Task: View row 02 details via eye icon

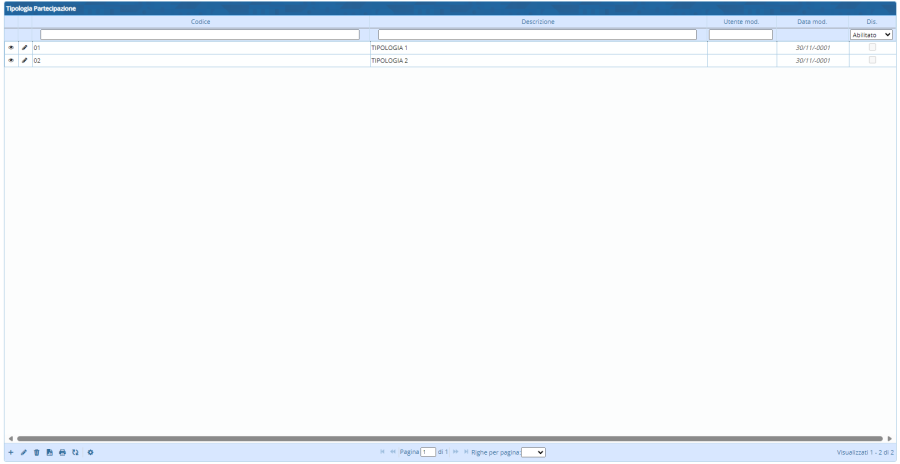Action: 11,60
